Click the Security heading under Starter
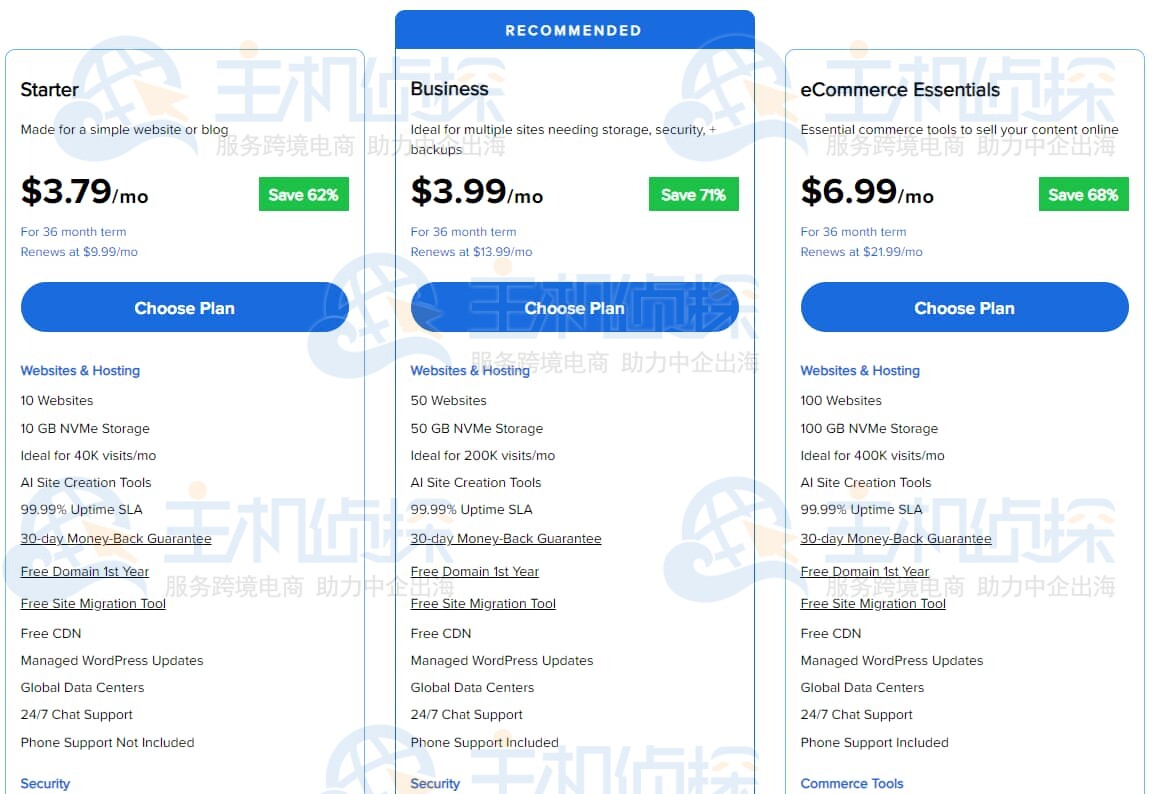This screenshot has width=1153, height=794. (45, 784)
